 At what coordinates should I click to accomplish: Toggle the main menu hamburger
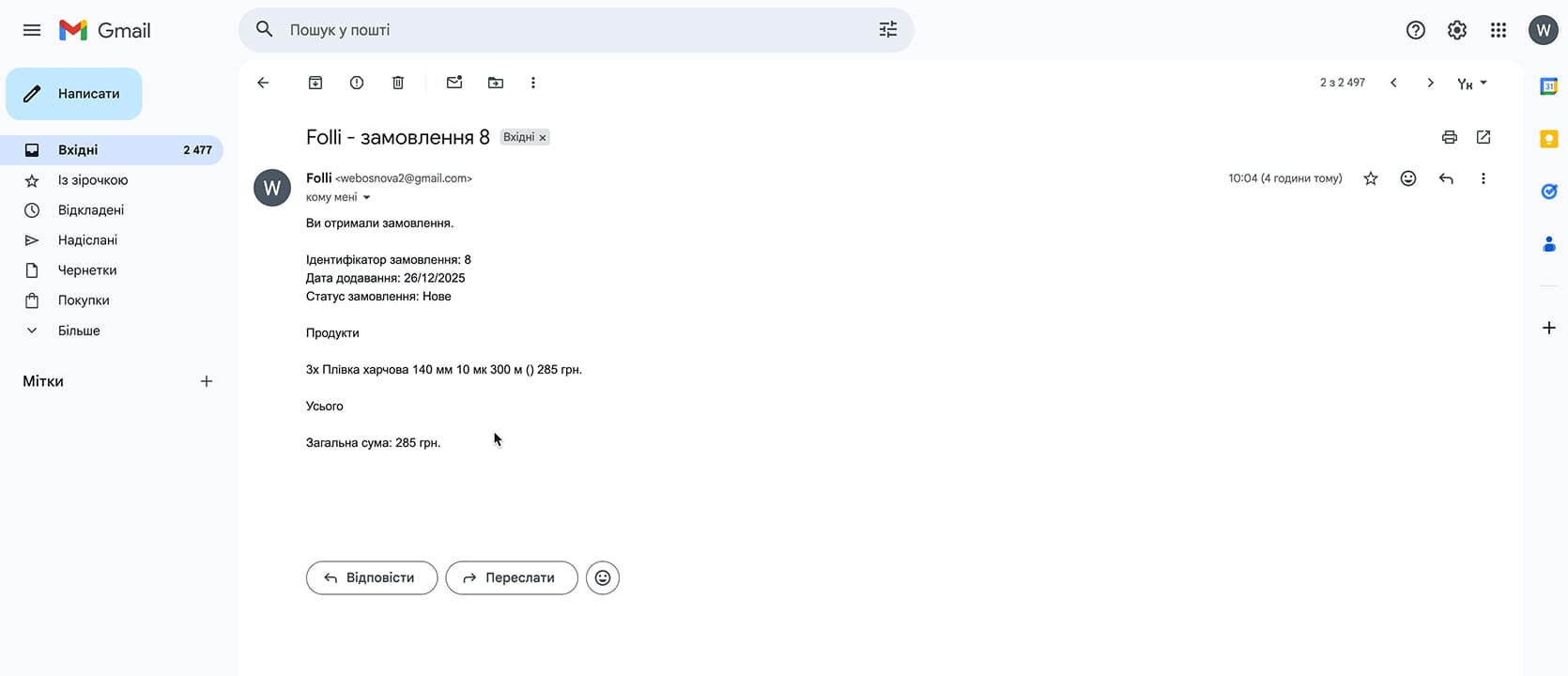pos(32,30)
